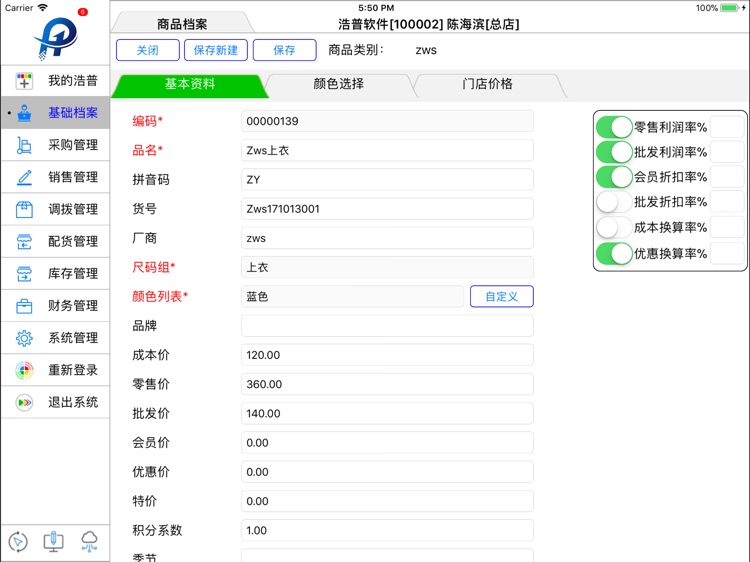The width and height of the screenshot is (750, 562).
Task: Open the 厂商 field showing zws
Action: tap(387, 238)
